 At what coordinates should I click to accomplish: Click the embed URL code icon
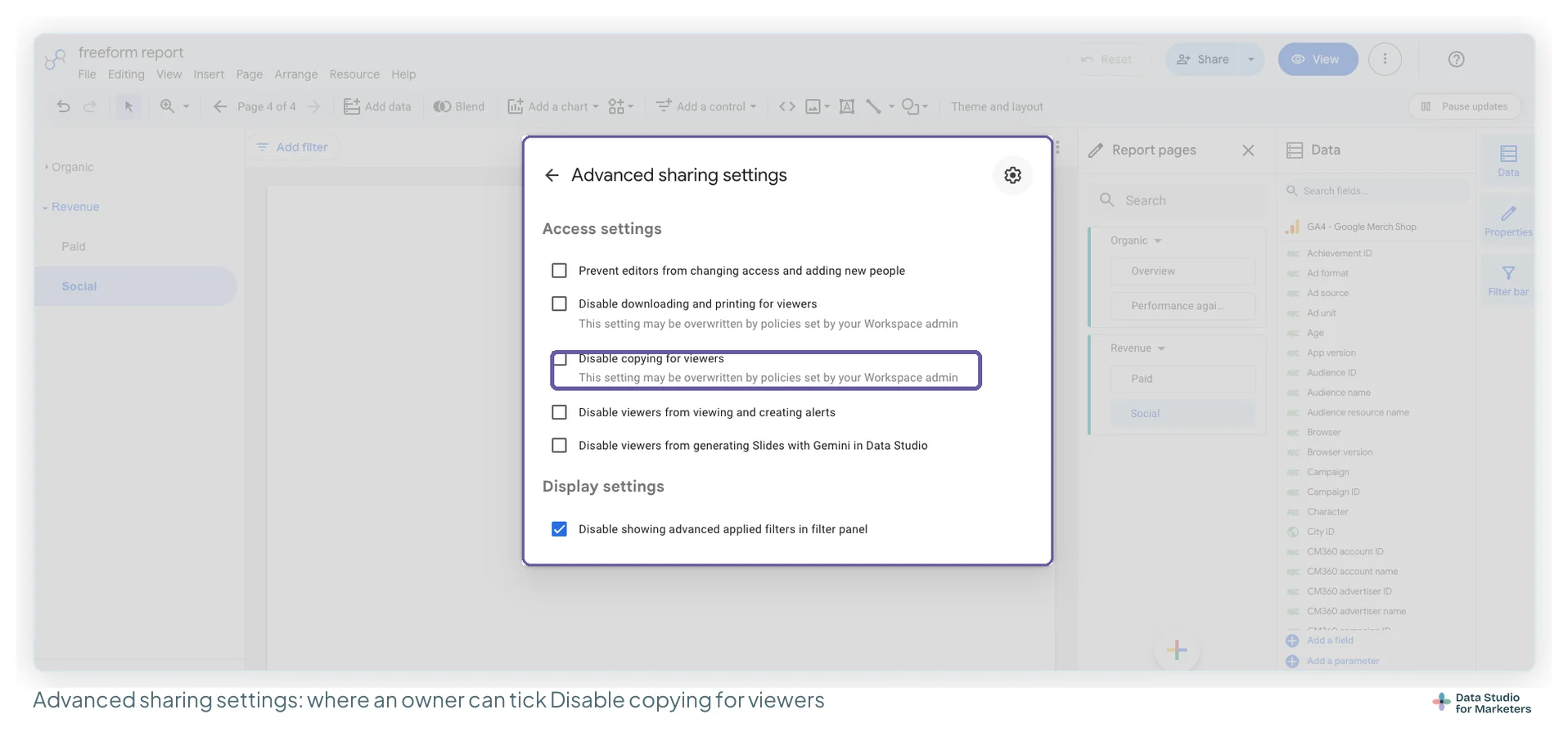787,106
